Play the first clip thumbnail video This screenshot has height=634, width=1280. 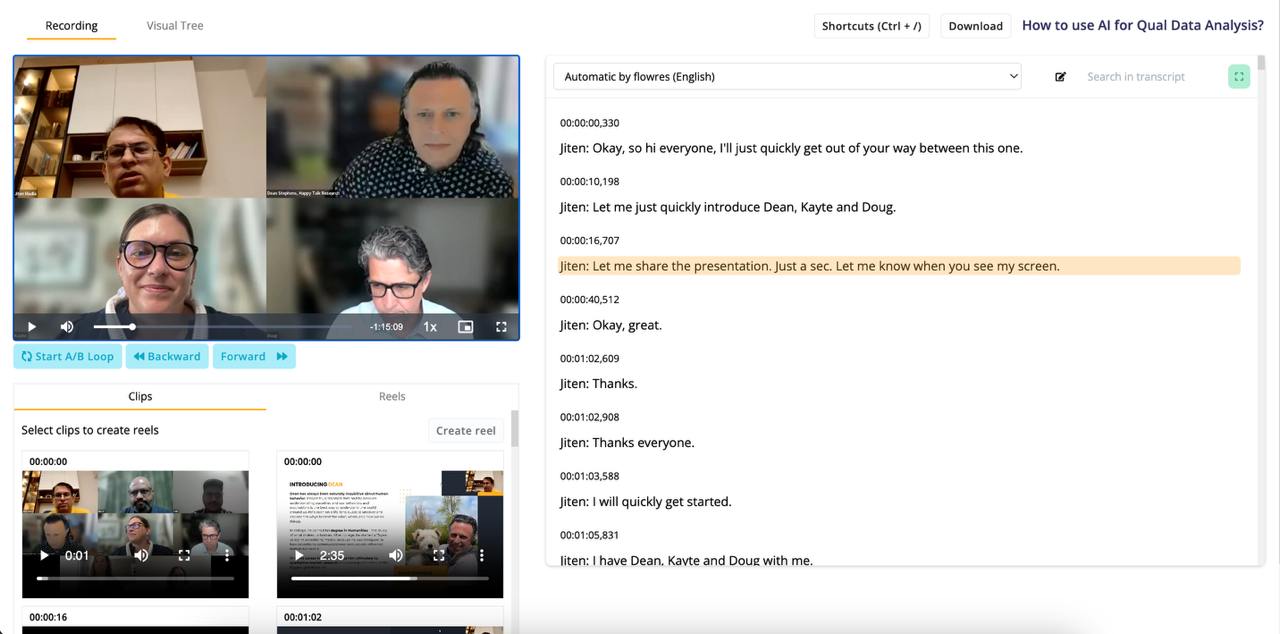pos(44,555)
